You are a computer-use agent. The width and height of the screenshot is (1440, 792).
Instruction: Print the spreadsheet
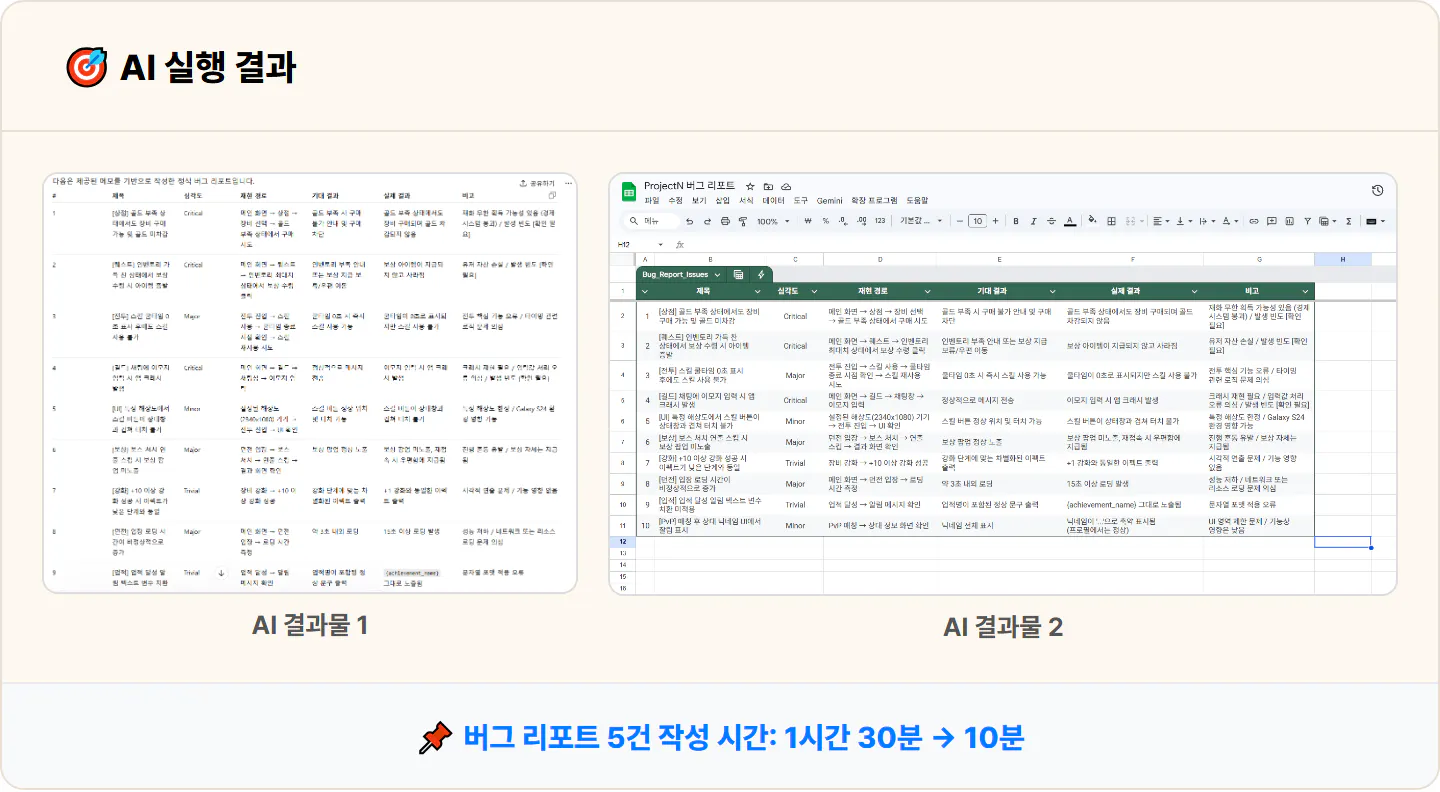(x=724, y=221)
